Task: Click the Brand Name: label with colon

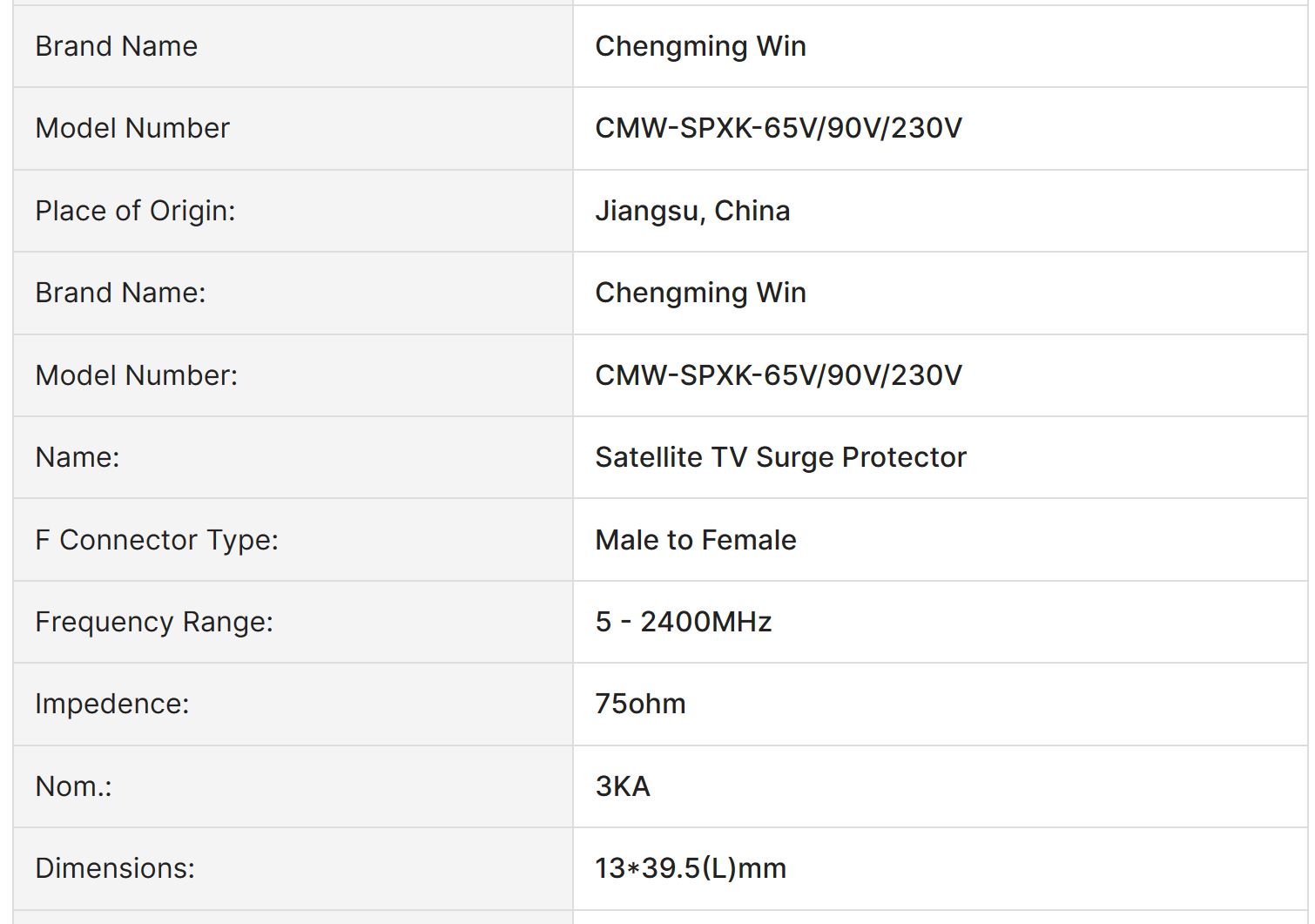Action: coord(120,293)
